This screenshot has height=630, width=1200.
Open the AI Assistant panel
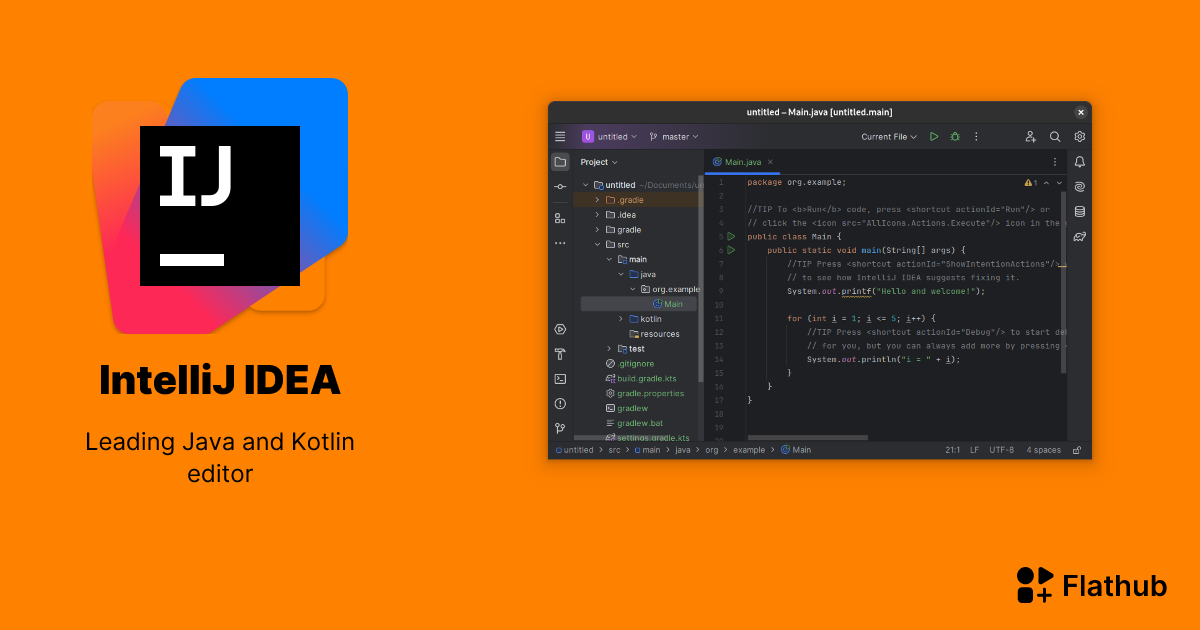point(1079,186)
